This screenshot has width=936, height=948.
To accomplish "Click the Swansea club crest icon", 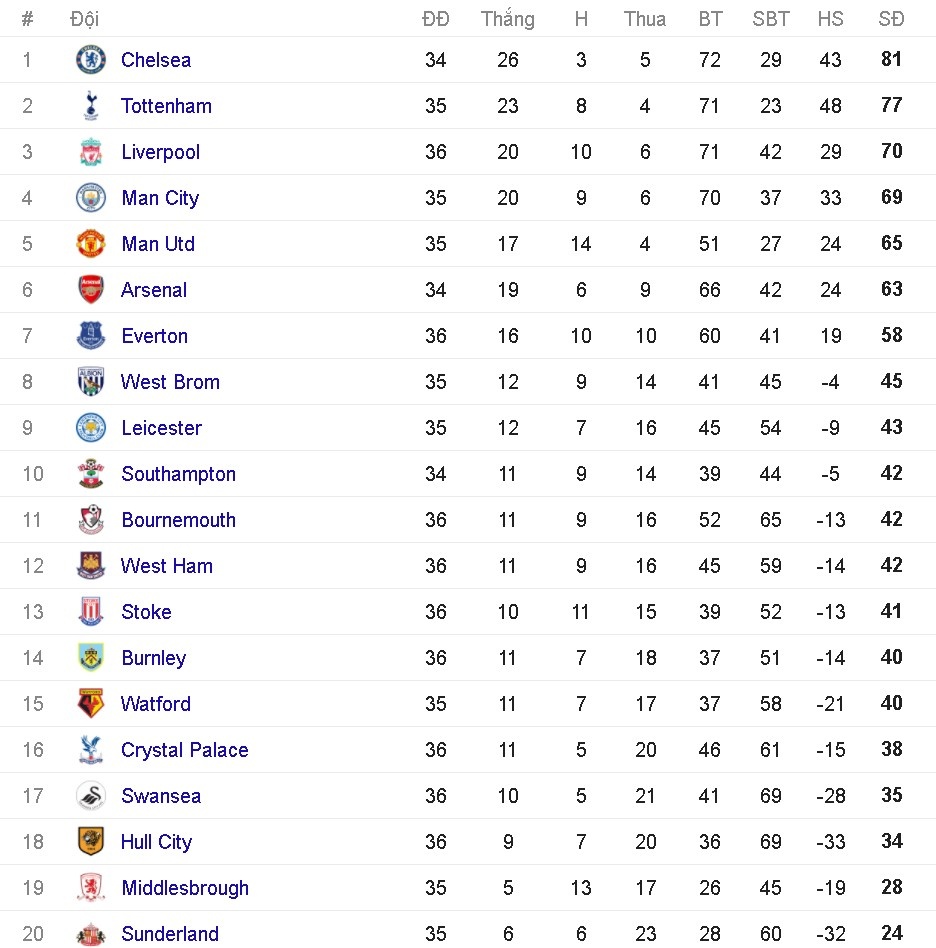I will (x=91, y=796).
